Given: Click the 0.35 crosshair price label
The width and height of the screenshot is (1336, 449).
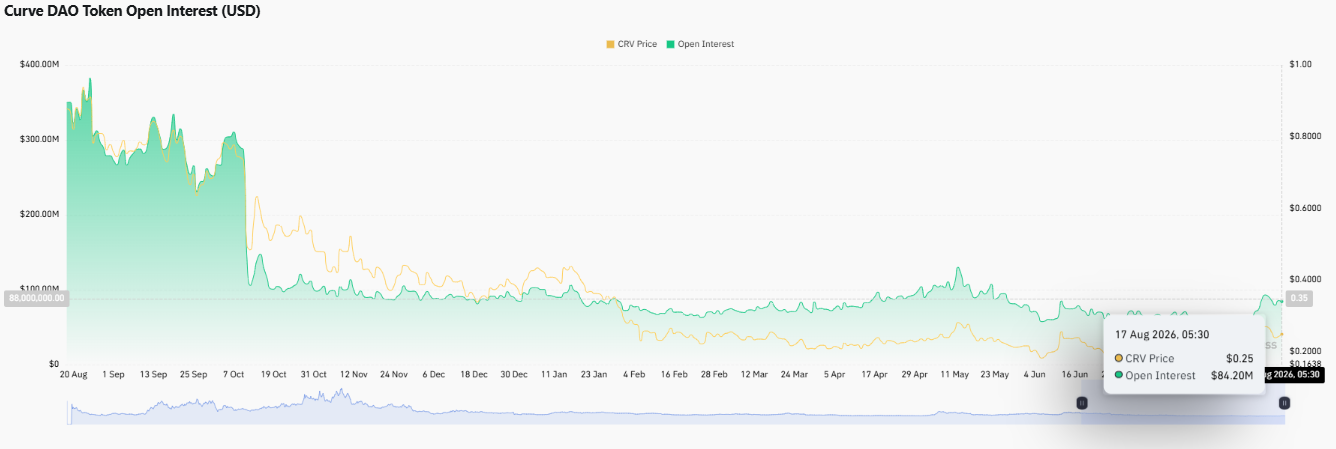Looking at the screenshot, I should (1301, 298).
